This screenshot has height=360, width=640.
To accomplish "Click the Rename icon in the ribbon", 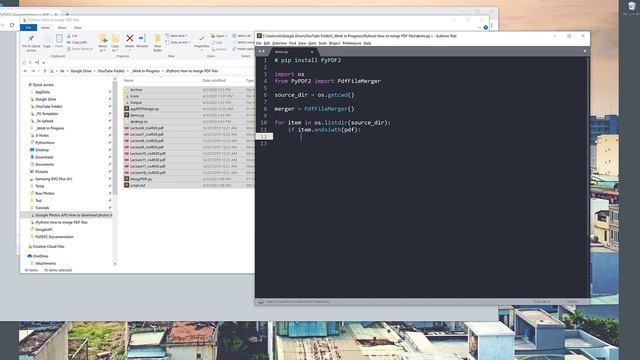I will (x=142, y=41).
